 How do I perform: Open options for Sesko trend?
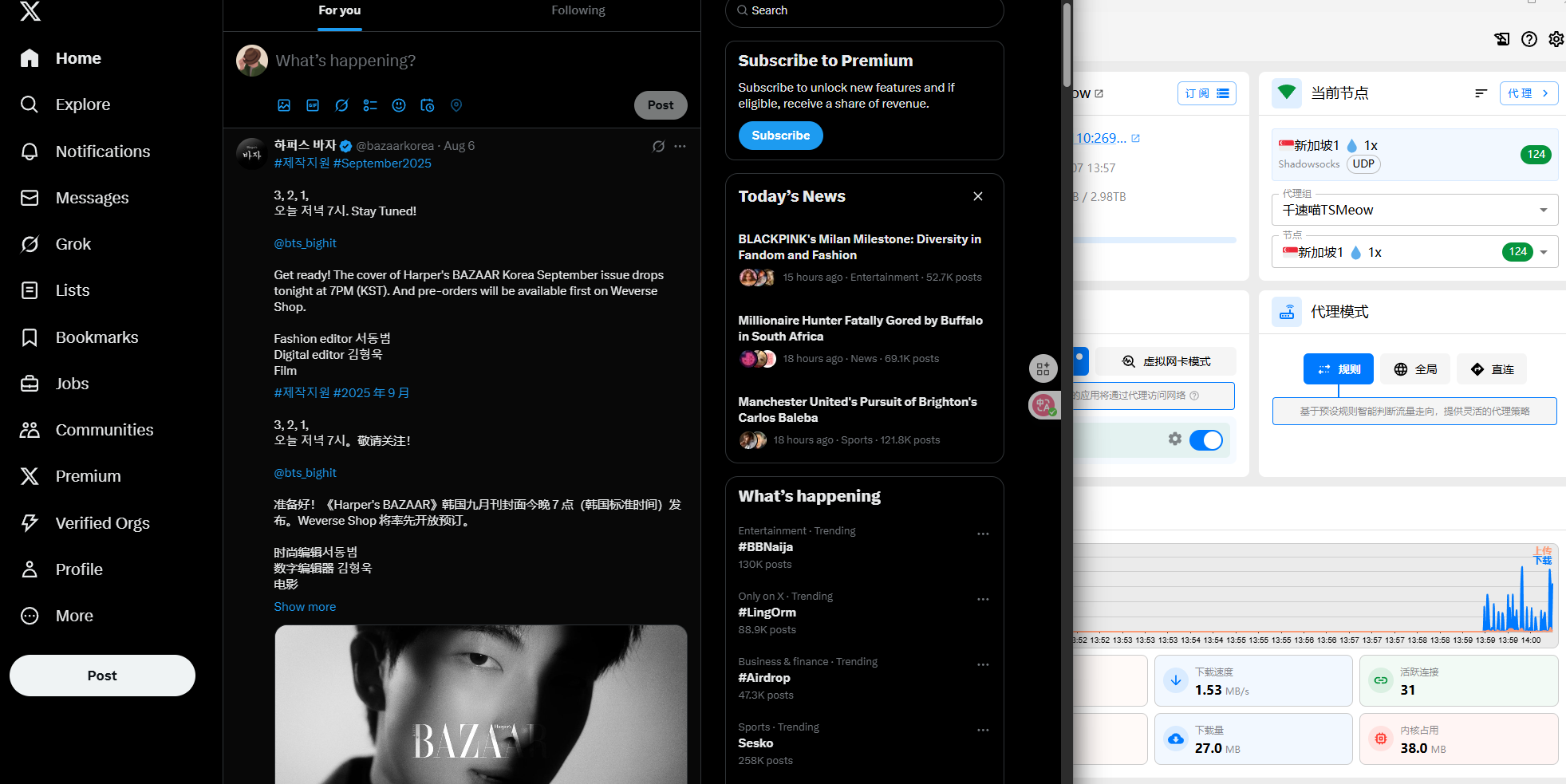[x=983, y=731]
